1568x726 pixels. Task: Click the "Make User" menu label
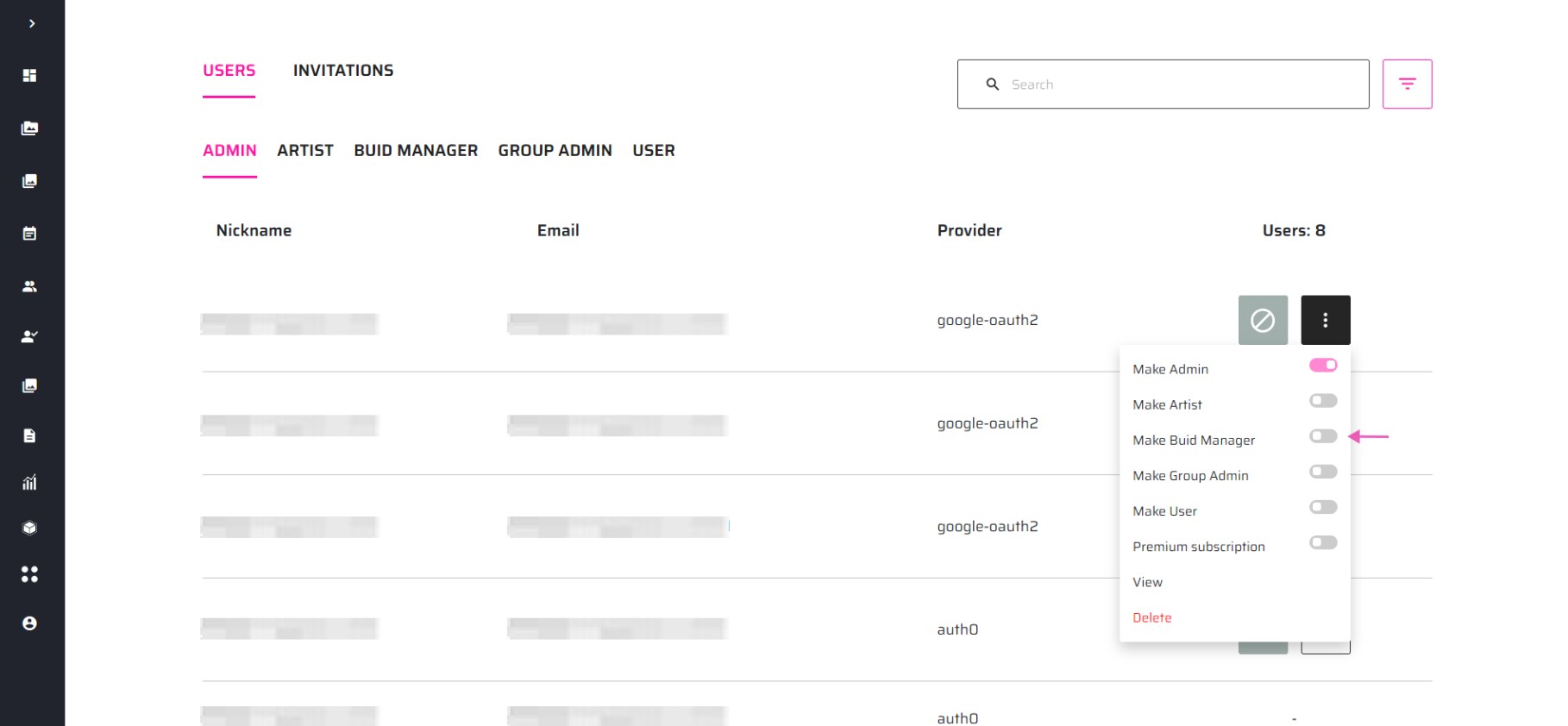click(1164, 510)
